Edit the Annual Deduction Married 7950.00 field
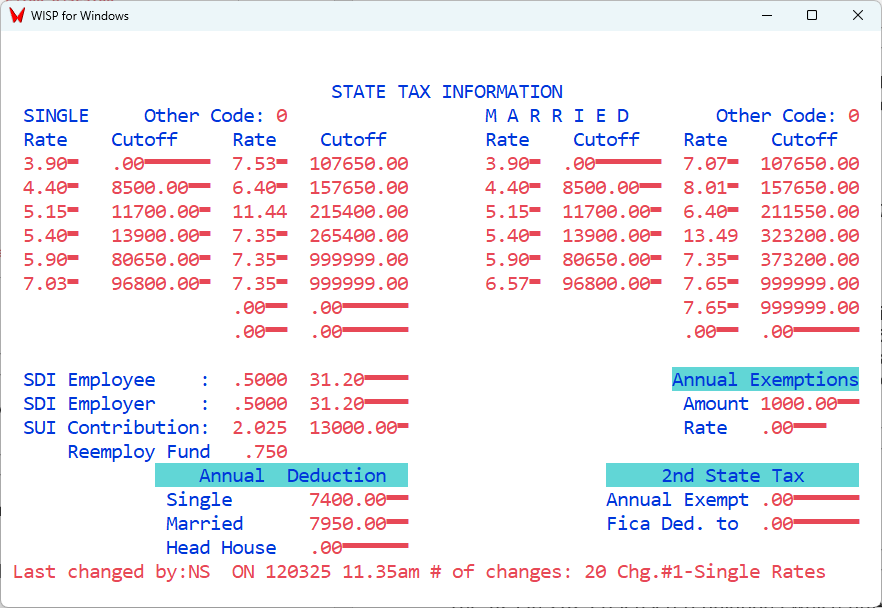Screen dimensions: 882x608 pyautogui.click(x=358, y=524)
